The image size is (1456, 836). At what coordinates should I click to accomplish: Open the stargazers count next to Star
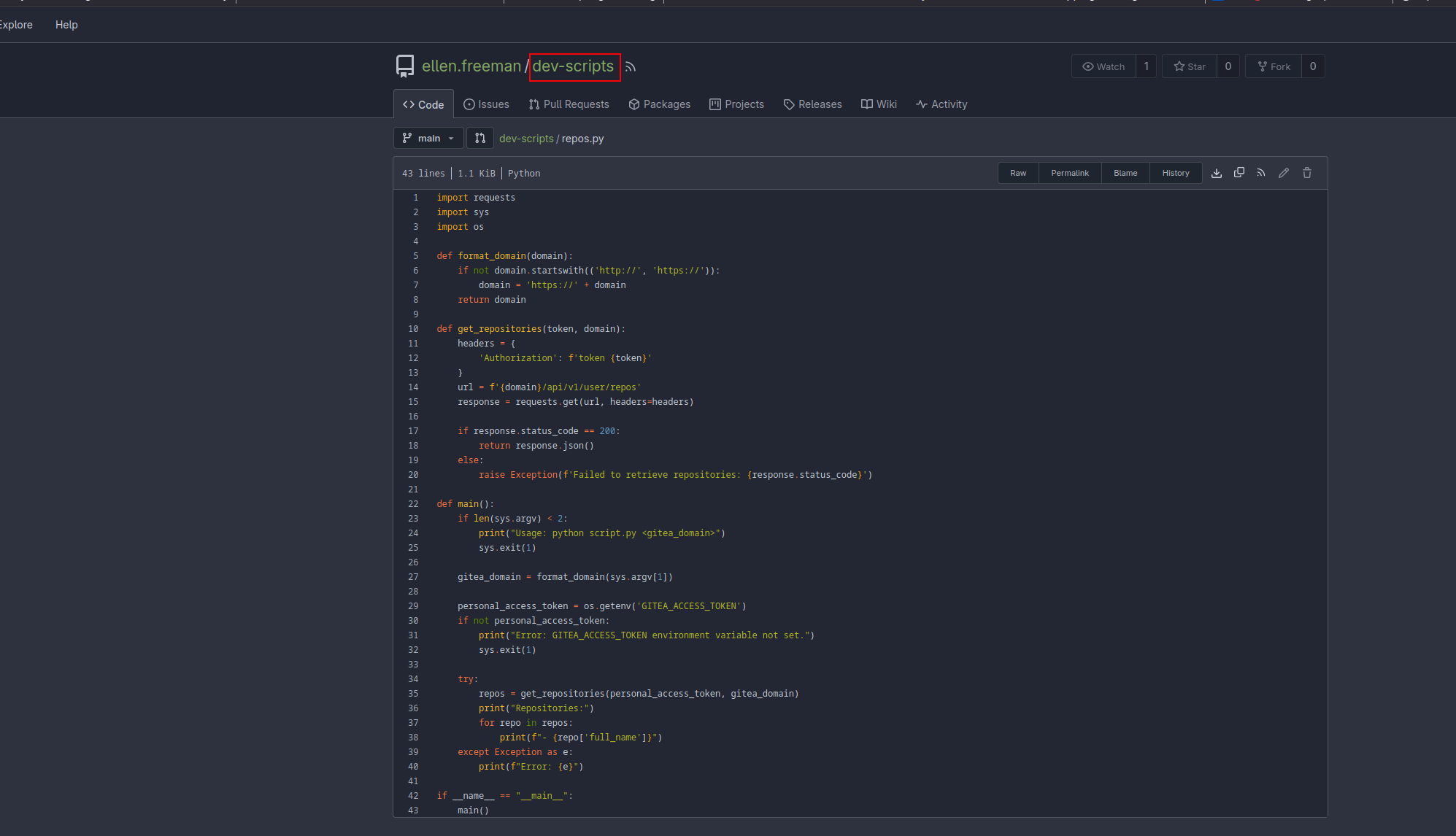[x=1228, y=66]
